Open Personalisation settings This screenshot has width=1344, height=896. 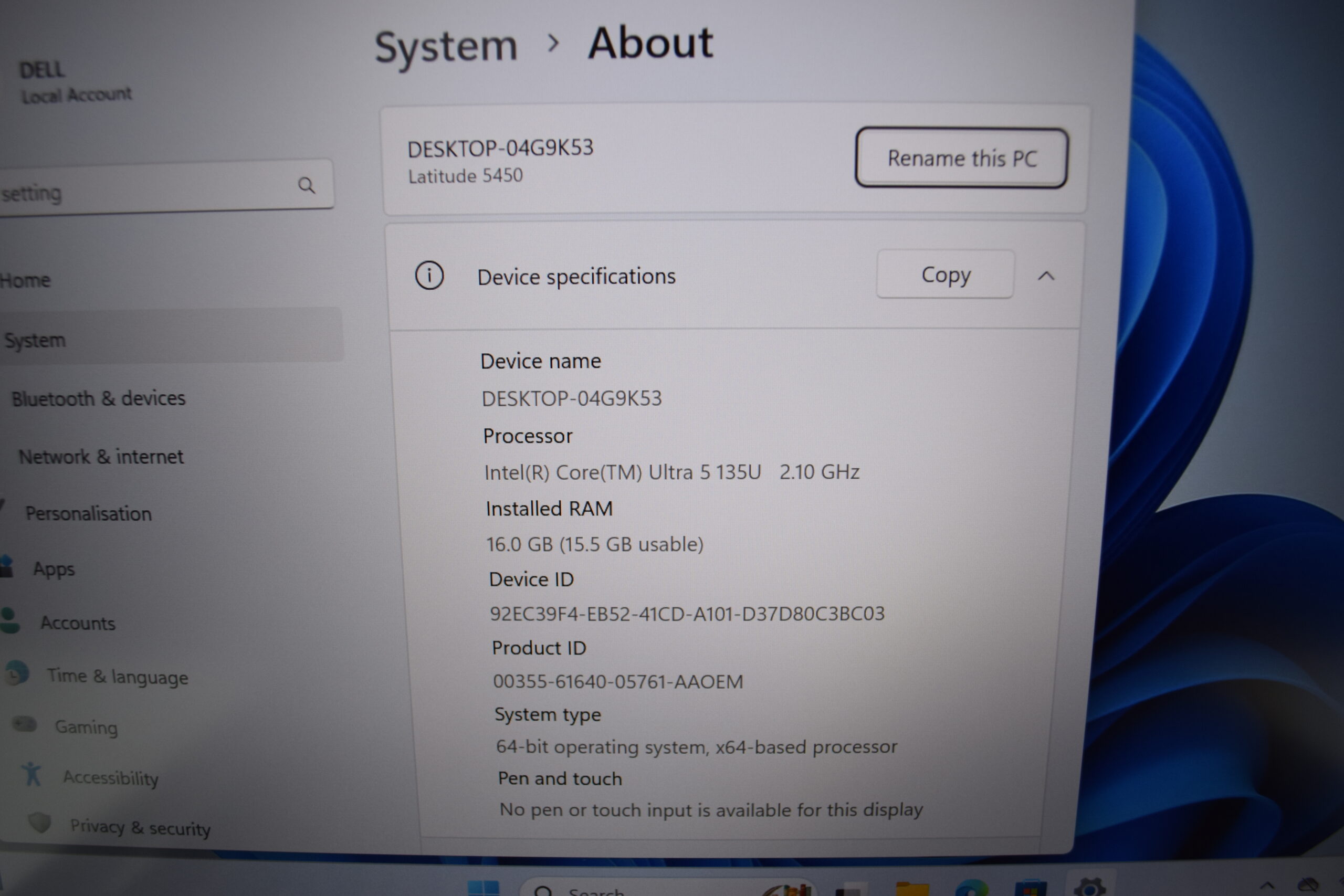(89, 514)
